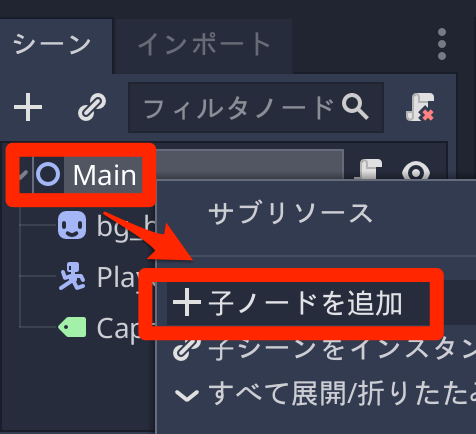This screenshot has height=434, width=476.
Task: Click the サブリソース menu header
Action: pos(290,213)
